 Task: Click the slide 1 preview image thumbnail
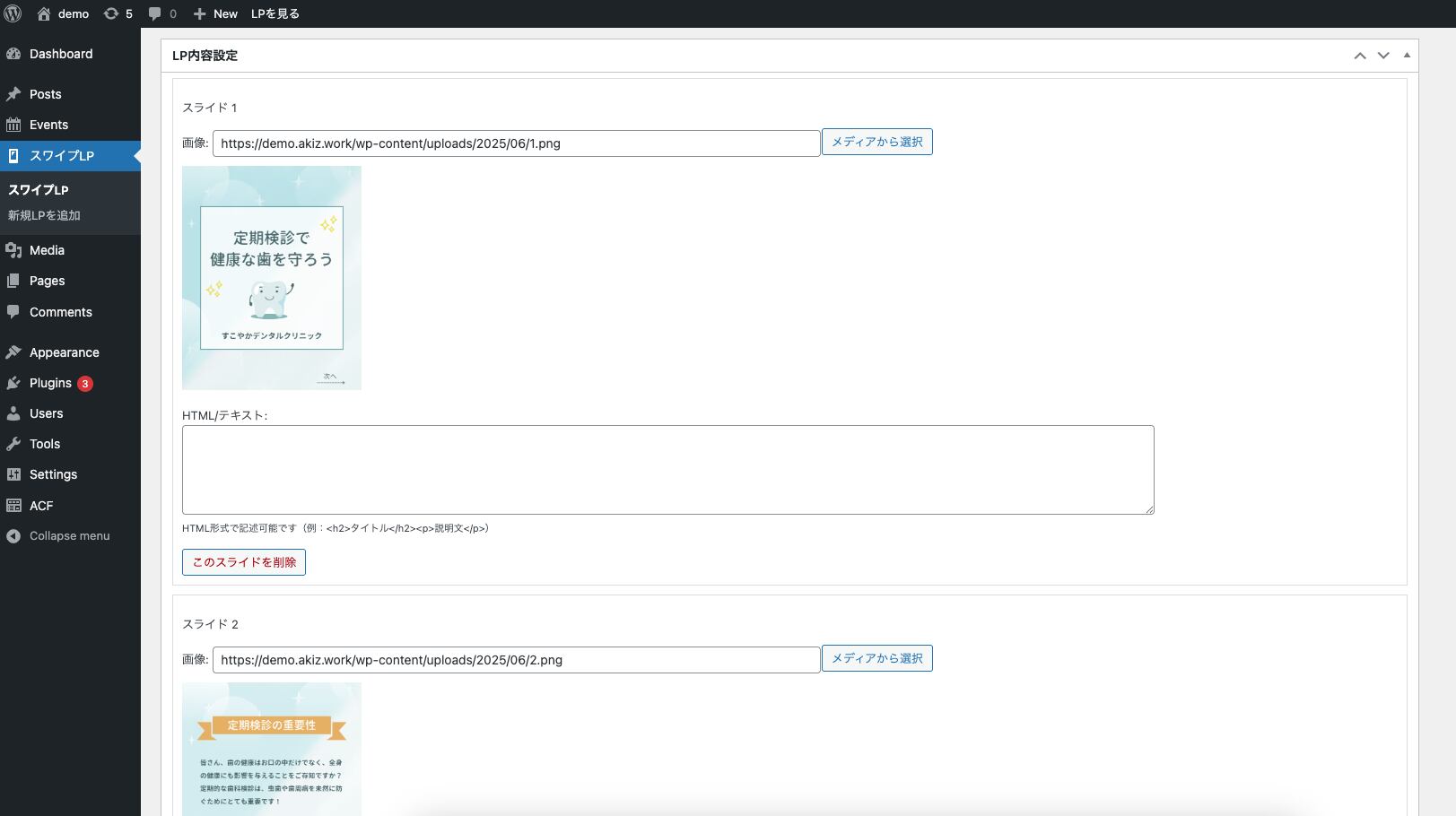tap(272, 278)
